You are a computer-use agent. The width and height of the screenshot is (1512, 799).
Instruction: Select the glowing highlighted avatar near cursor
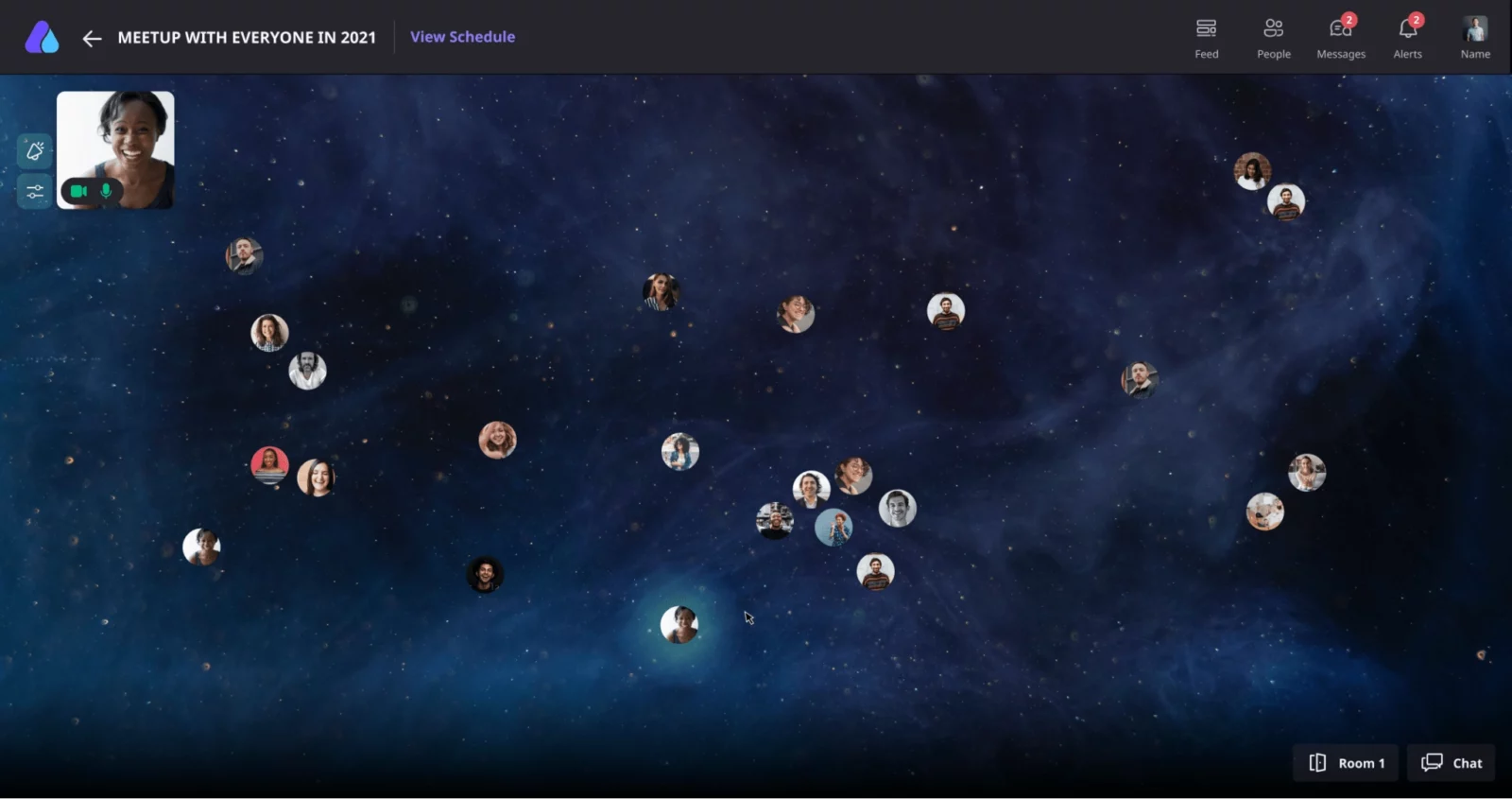(679, 625)
